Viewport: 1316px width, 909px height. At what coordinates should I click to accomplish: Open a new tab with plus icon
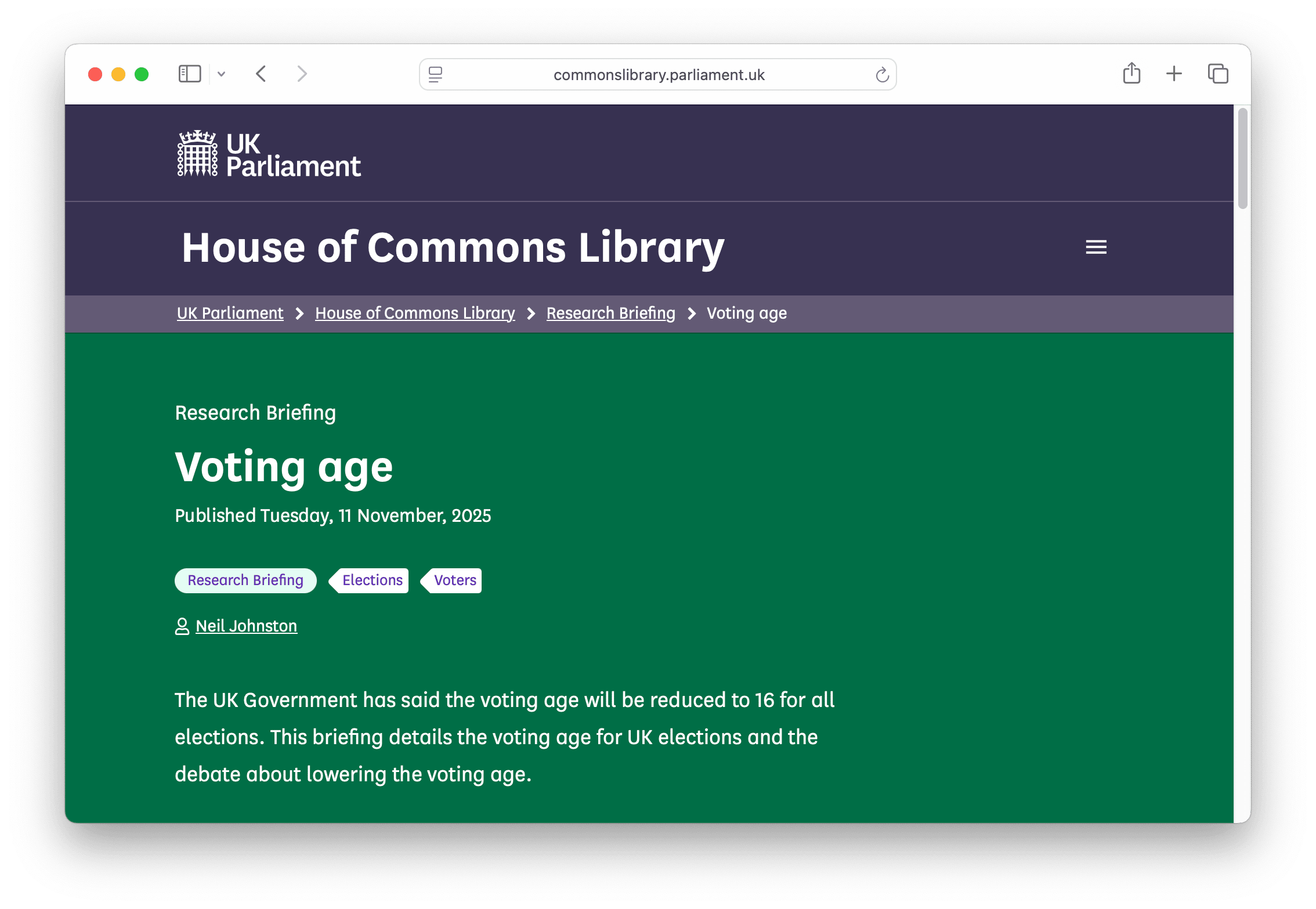[1173, 74]
